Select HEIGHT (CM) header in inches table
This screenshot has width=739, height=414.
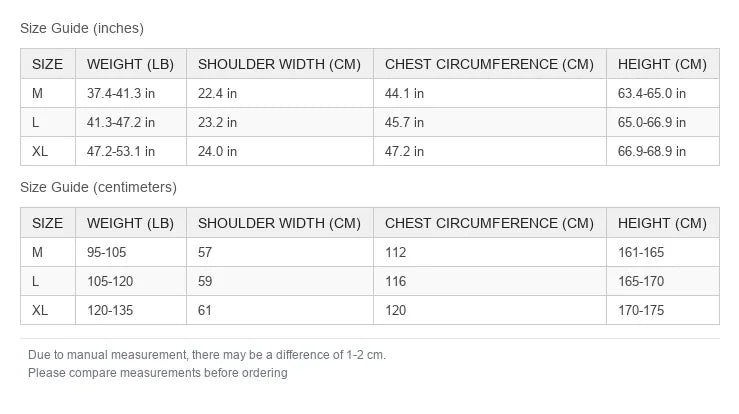pyautogui.click(x=663, y=64)
